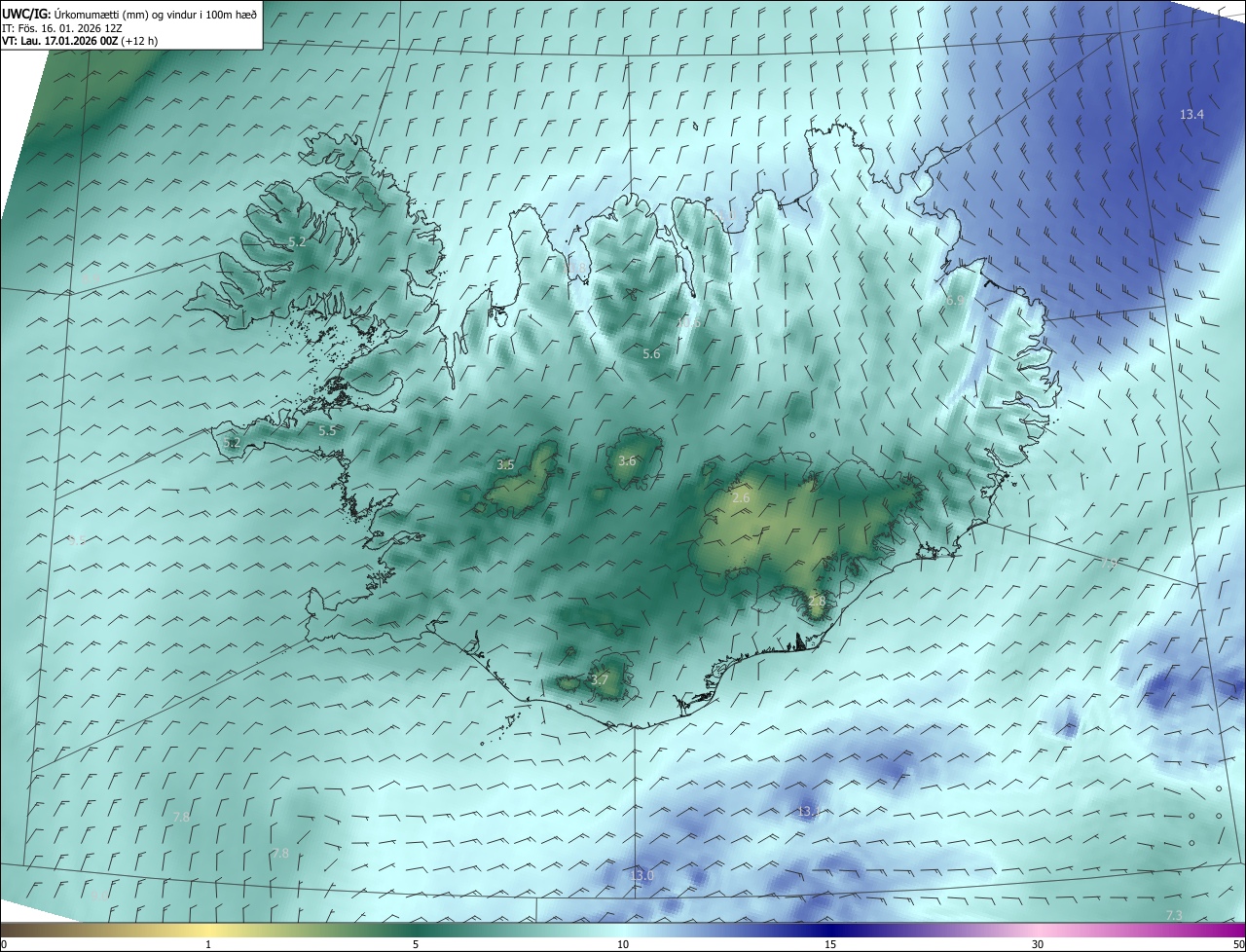Click the 5.6 value label on the map
The image size is (1246, 952).
click(x=651, y=354)
